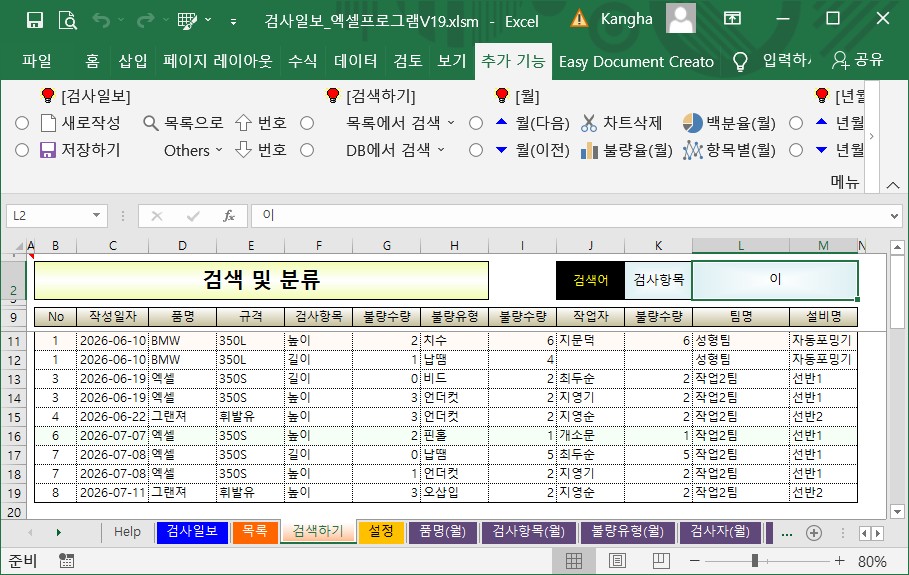Open the Name Box dropdown arrow
Viewport: 909px width, 575px height.
96,216
